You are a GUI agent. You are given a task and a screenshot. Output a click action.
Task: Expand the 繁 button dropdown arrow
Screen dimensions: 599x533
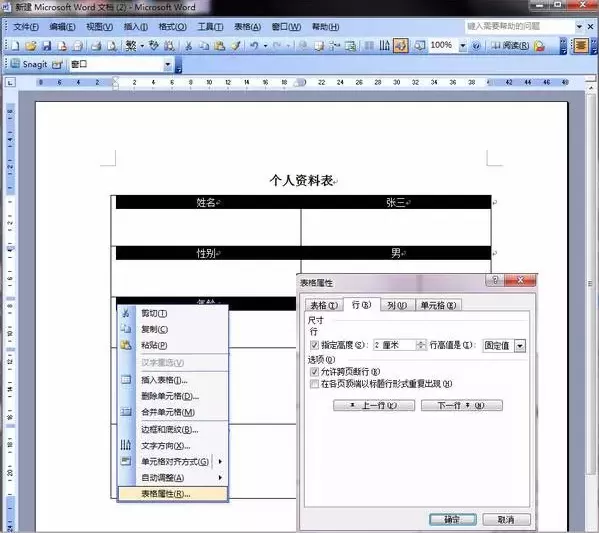(142, 46)
